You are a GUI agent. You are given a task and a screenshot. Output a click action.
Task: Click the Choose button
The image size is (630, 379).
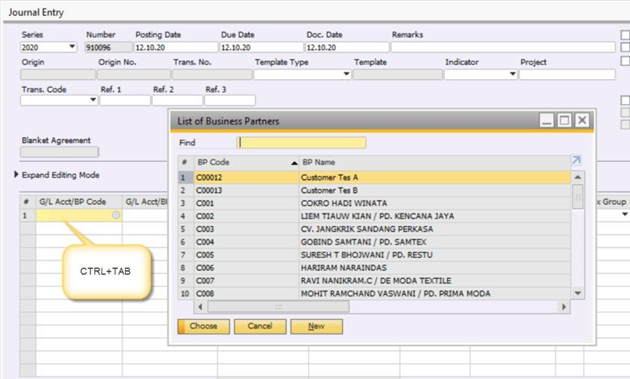204,326
